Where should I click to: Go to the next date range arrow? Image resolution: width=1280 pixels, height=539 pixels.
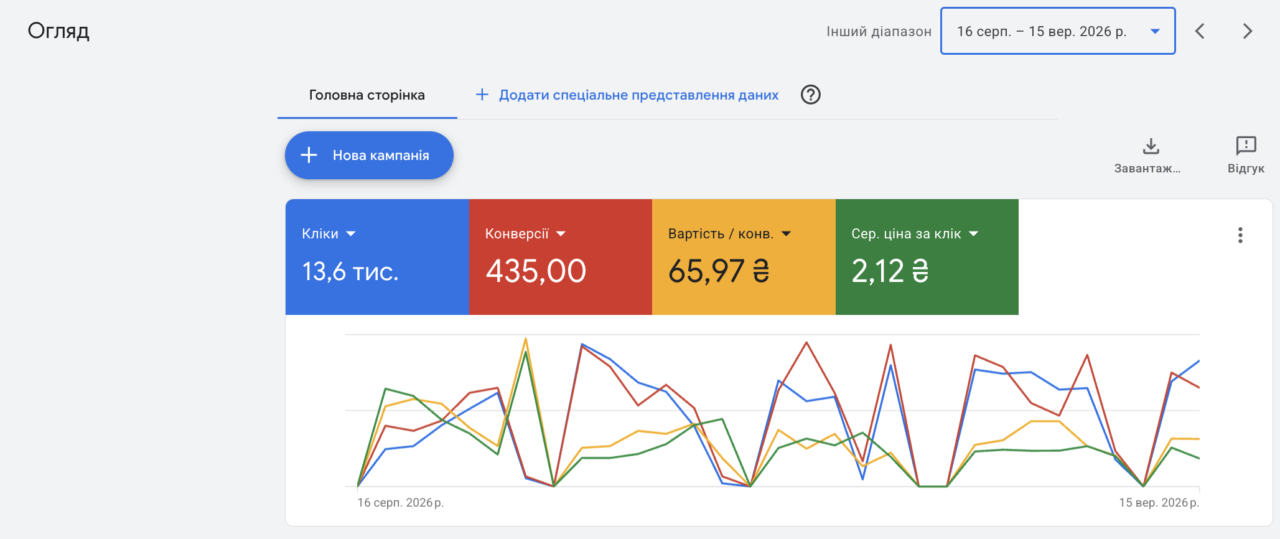(1247, 31)
